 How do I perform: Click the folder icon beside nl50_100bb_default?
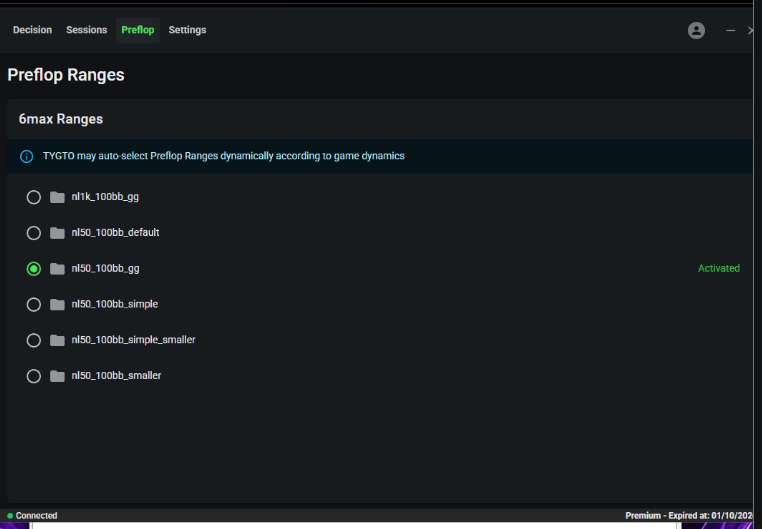coord(58,233)
